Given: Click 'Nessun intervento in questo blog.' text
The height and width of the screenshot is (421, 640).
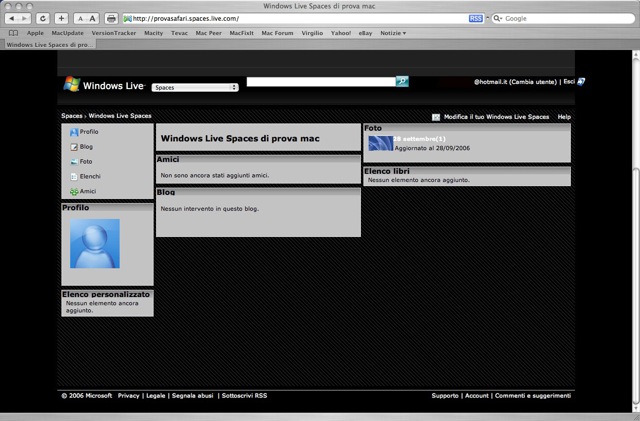Looking at the screenshot, I should point(210,209).
